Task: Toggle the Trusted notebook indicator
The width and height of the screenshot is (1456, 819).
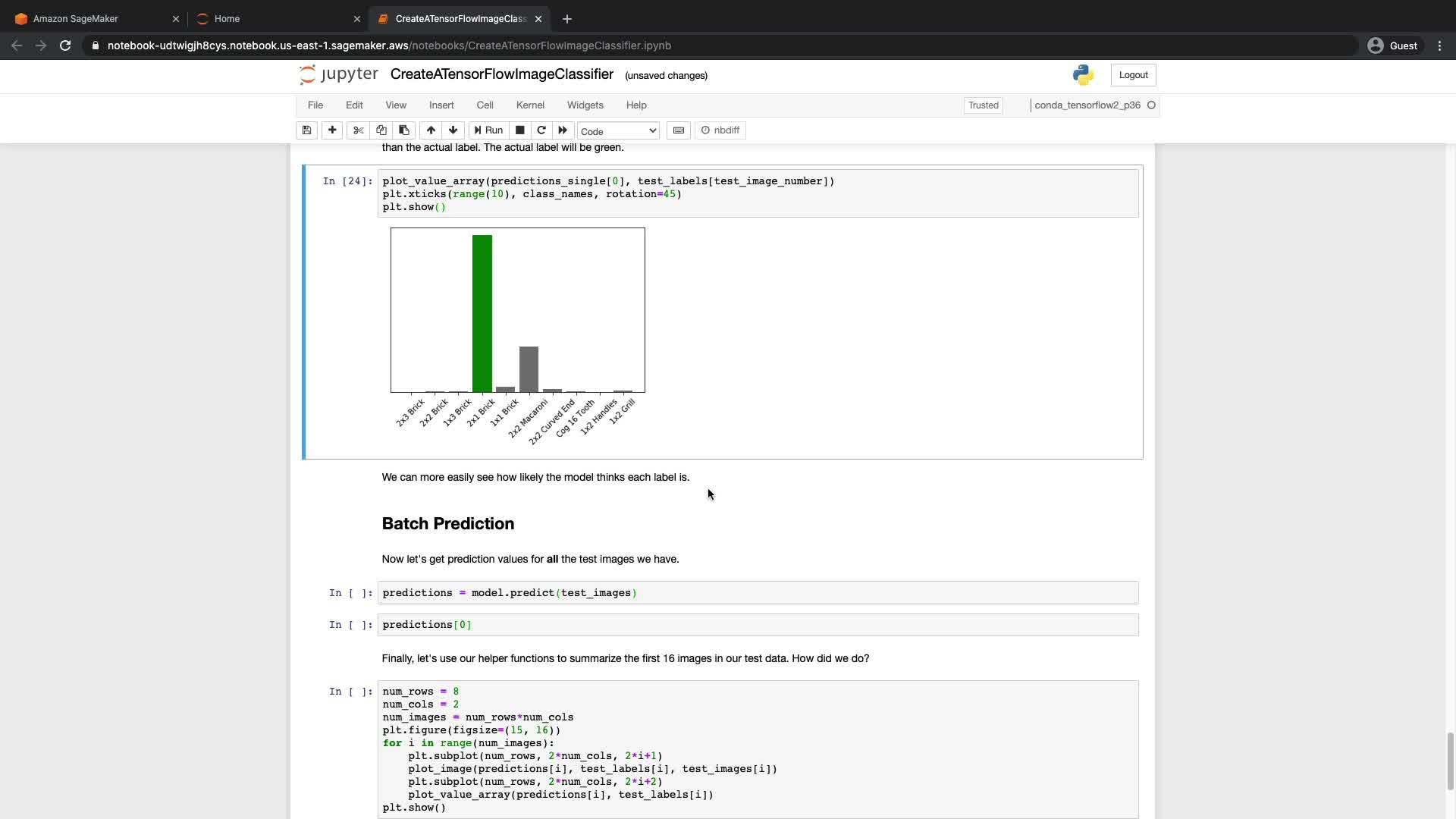Action: (983, 105)
